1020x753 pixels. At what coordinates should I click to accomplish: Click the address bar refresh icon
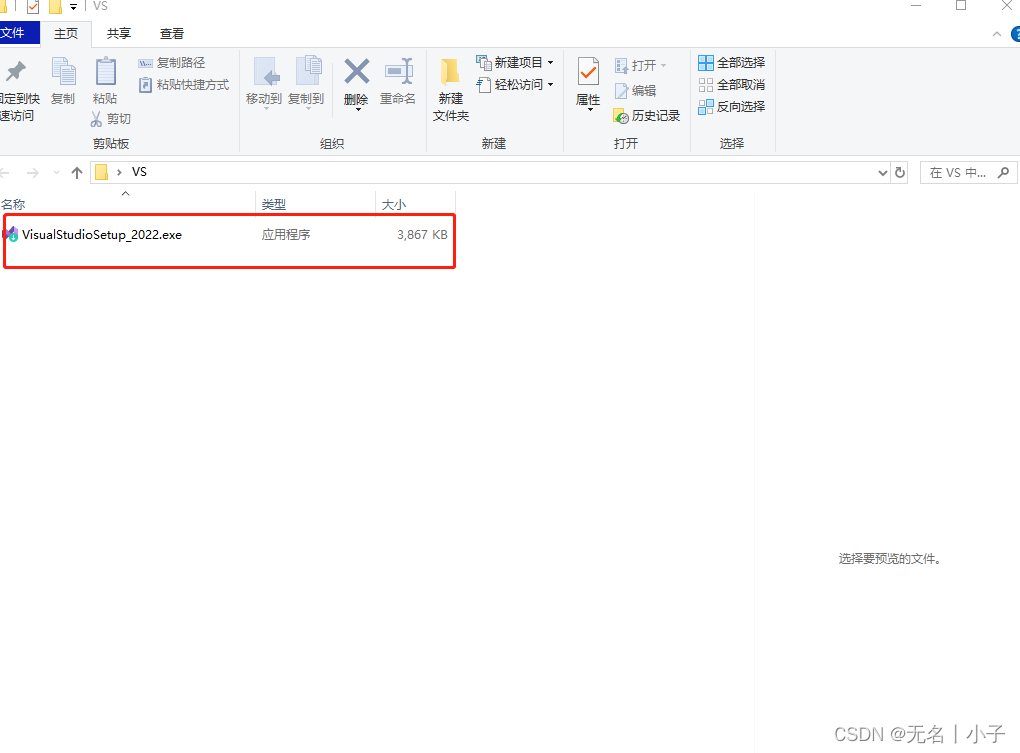pyautogui.click(x=900, y=172)
